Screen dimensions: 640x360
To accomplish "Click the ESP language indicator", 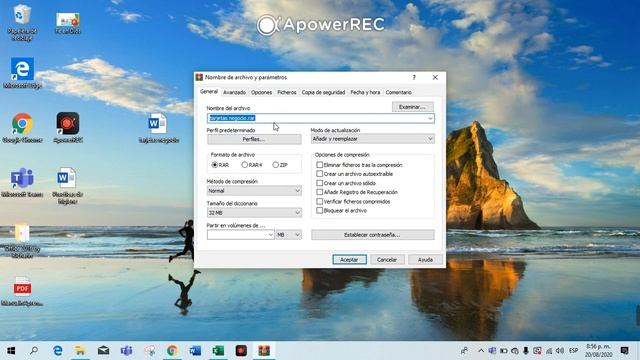I will pos(573,351).
